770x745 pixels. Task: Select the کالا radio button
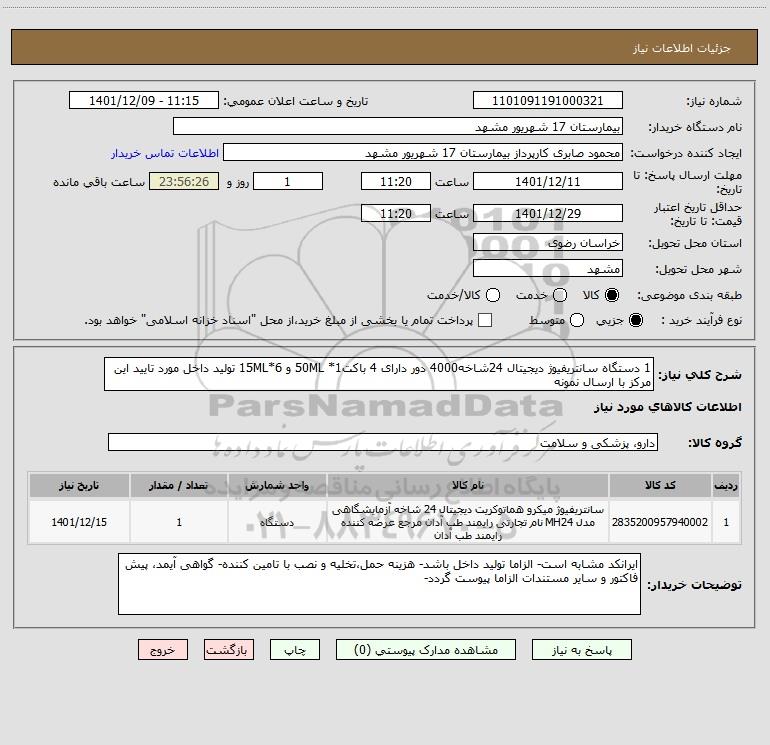pos(612,295)
